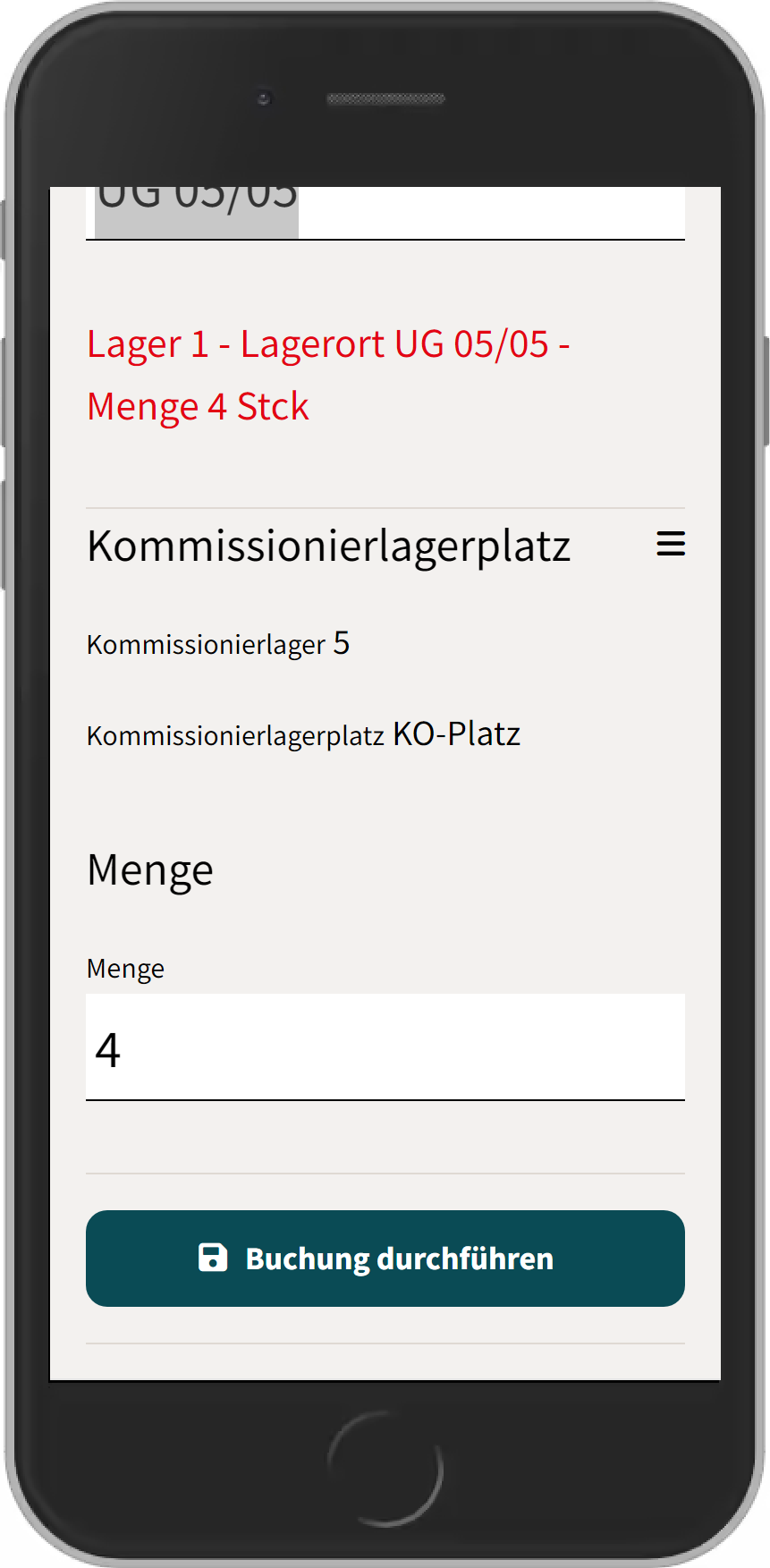Click the Kommissionierlagerplatz section heading

click(328, 546)
